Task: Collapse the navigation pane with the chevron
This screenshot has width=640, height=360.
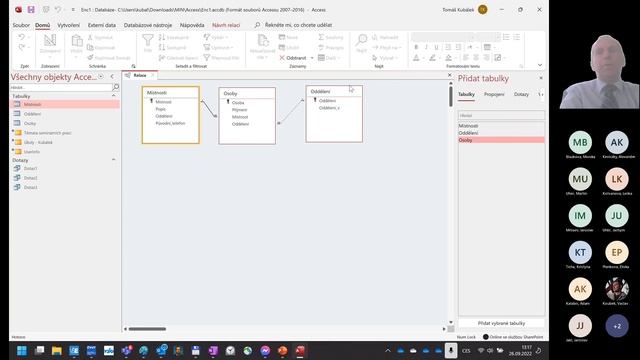Action: point(112,77)
